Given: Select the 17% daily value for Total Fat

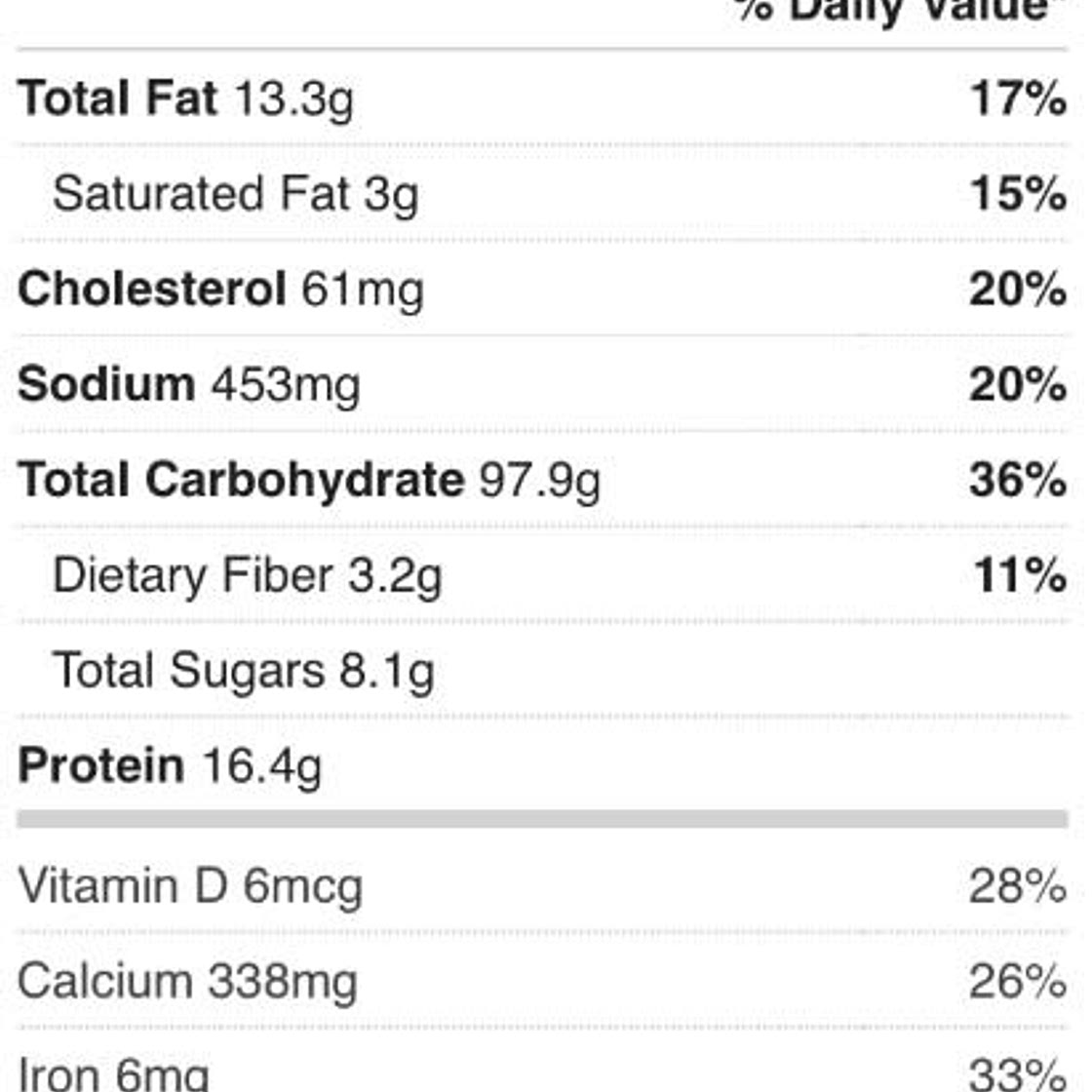Looking at the screenshot, I should click(1018, 98).
